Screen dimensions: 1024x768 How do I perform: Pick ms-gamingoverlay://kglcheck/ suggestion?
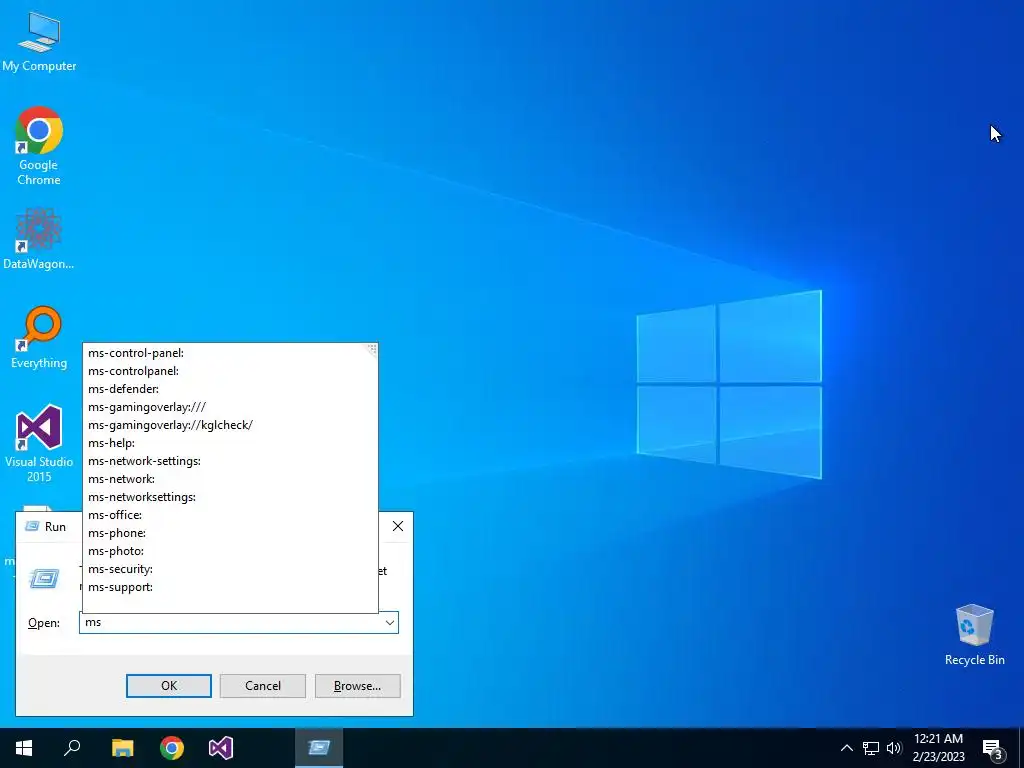pyautogui.click(x=231, y=424)
